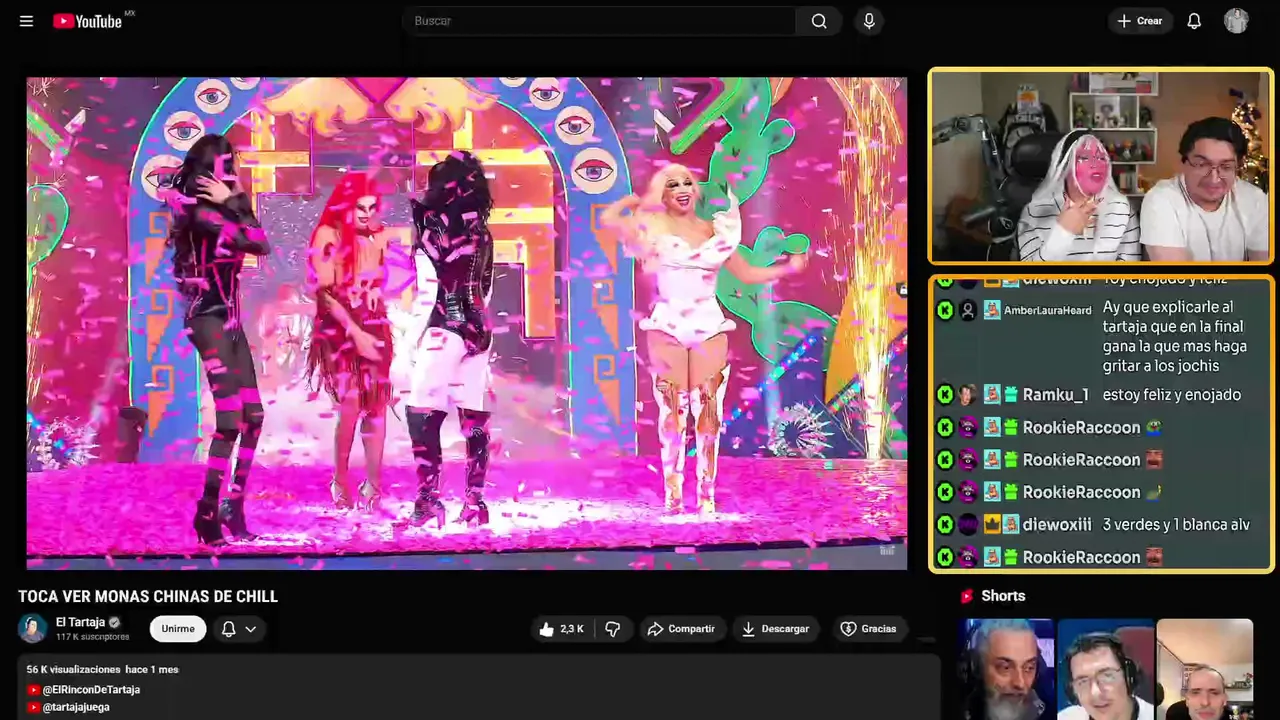
Task: Open the first Shorts thumbnail
Action: click(x=1006, y=669)
